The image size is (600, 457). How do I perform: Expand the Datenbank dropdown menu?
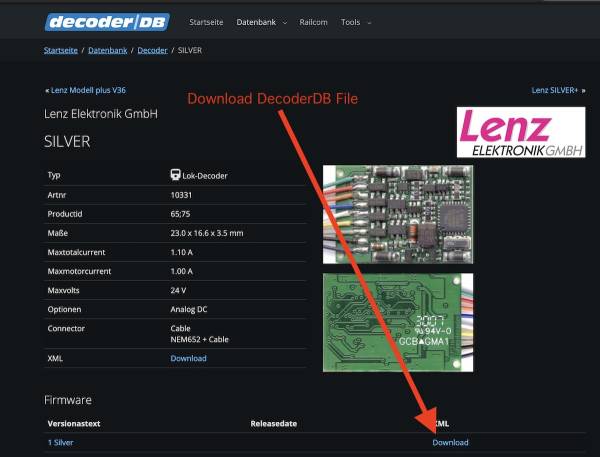pos(261,21)
